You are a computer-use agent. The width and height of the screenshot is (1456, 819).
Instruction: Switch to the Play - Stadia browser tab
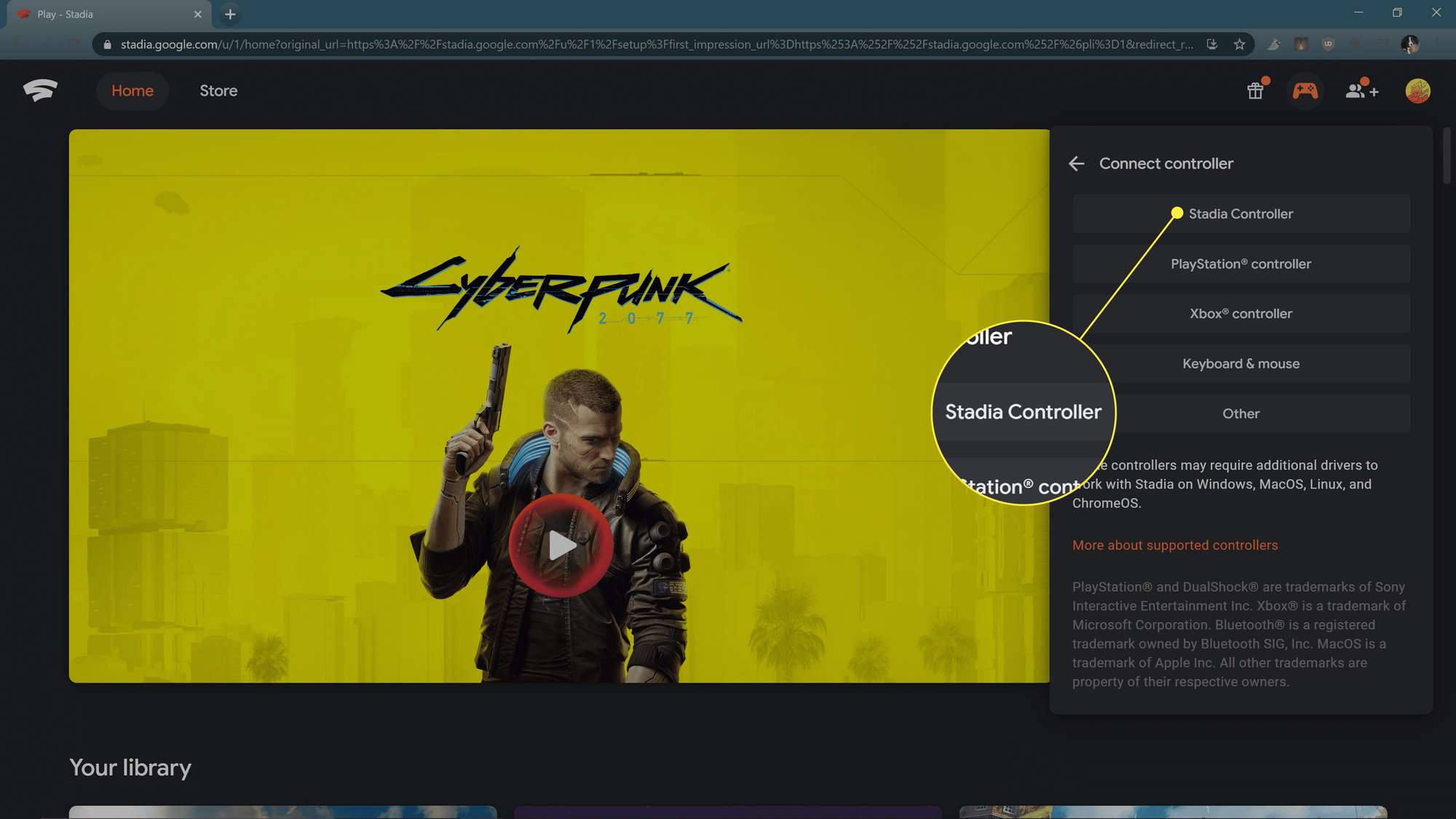(x=109, y=14)
